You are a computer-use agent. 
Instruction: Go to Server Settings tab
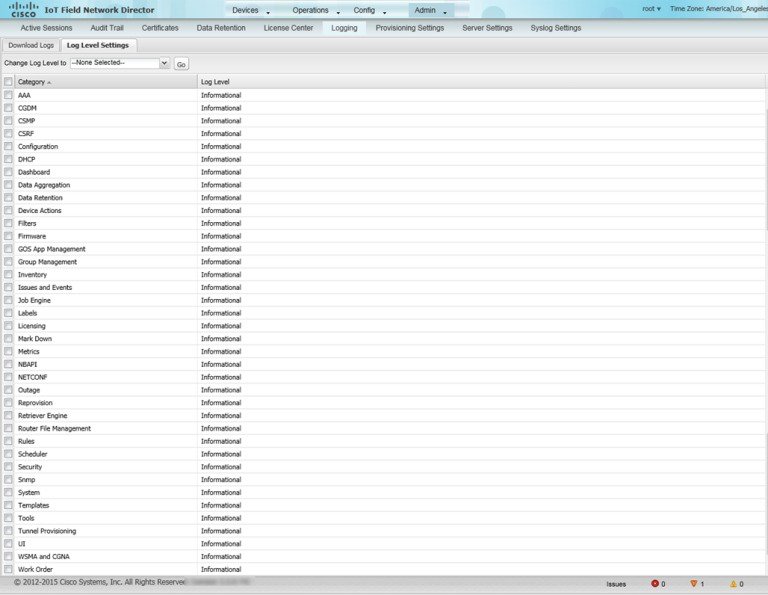tap(487, 28)
